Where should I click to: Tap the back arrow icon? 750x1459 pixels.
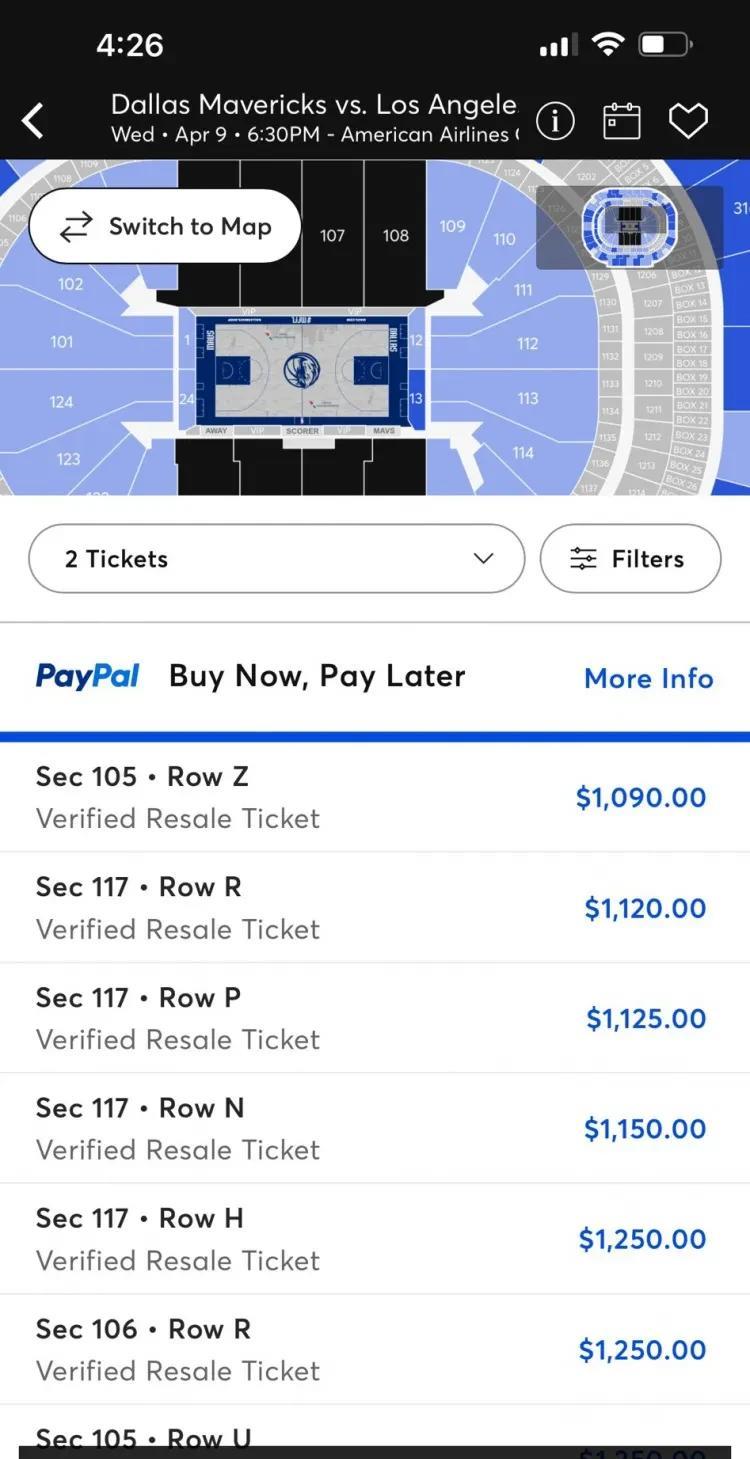(x=33, y=121)
